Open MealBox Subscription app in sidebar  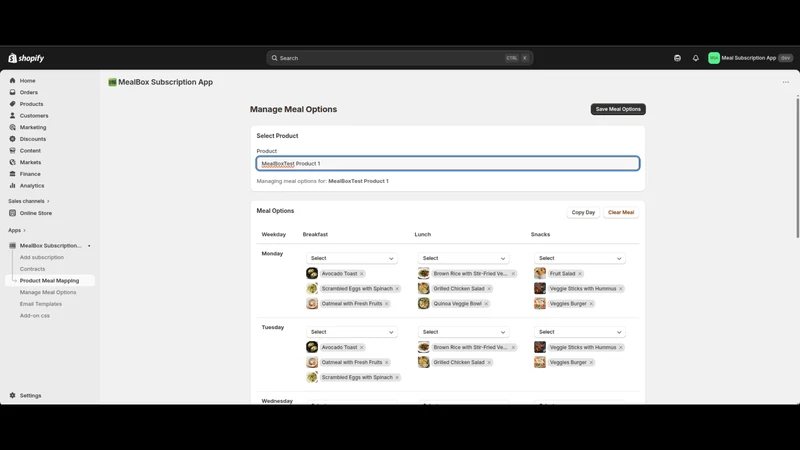click(50, 246)
